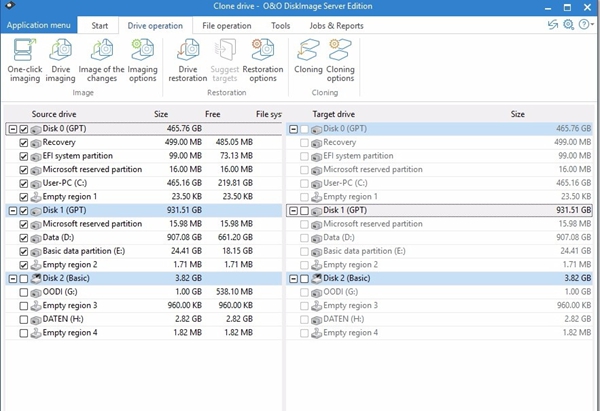Open Jobs & Reports tab
600x411 pixels.
(336, 26)
